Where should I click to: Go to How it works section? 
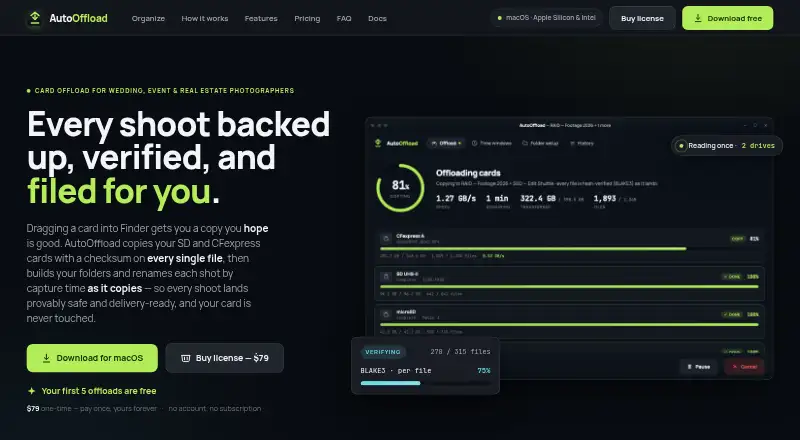(x=205, y=18)
